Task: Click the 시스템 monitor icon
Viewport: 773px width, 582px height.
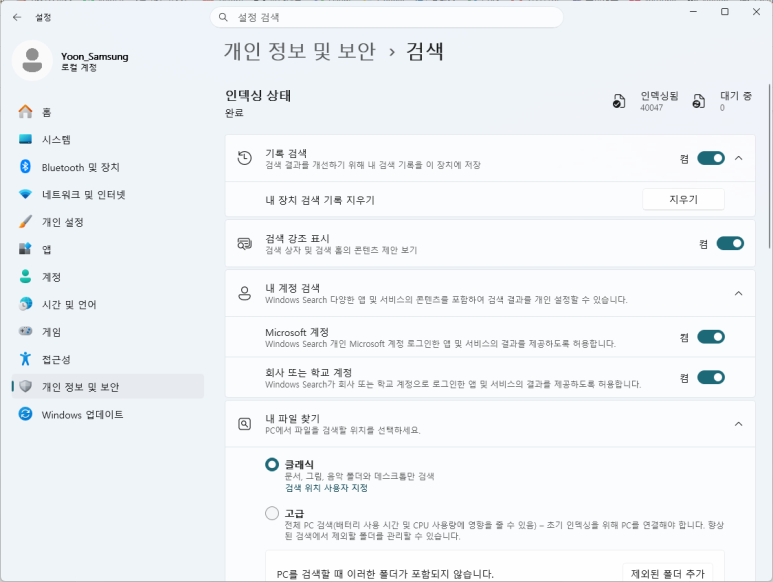Action: tap(25, 139)
